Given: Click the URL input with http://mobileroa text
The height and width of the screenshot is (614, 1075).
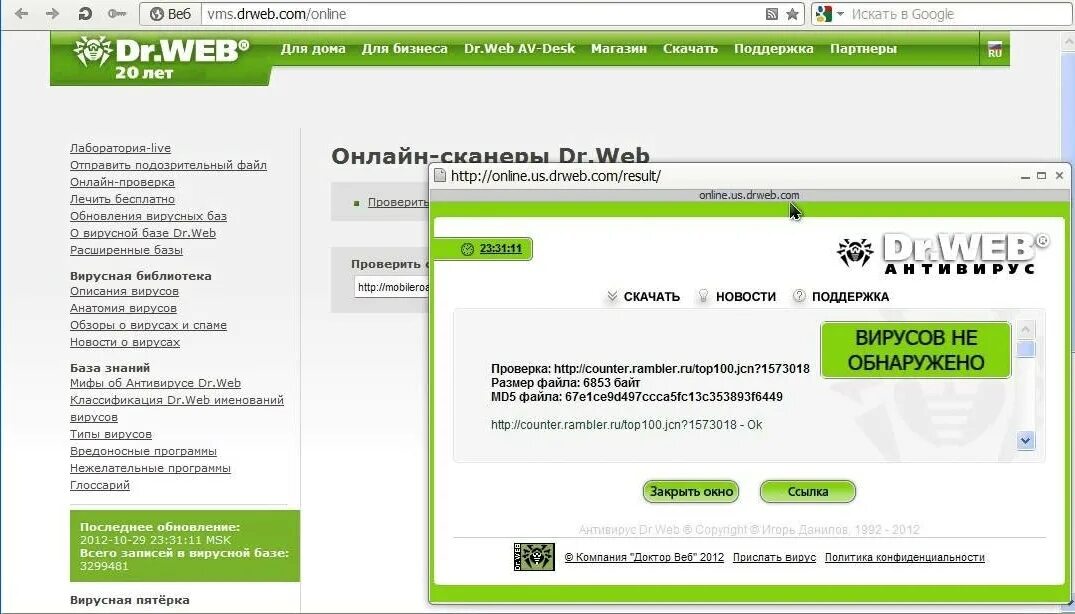Looking at the screenshot, I should [391, 287].
